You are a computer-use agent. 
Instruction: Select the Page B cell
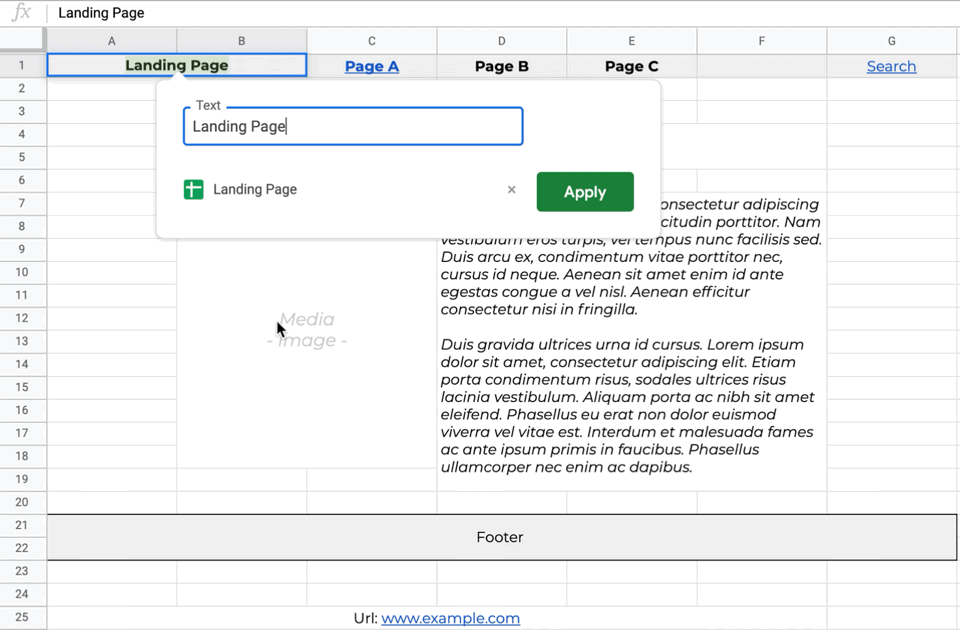[x=501, y=66]
